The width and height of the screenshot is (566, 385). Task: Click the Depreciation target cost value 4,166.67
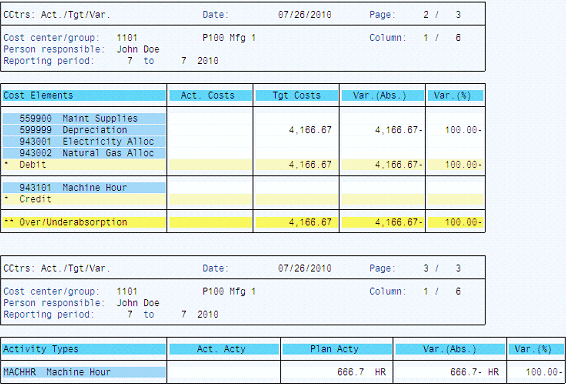click(310, 130)
